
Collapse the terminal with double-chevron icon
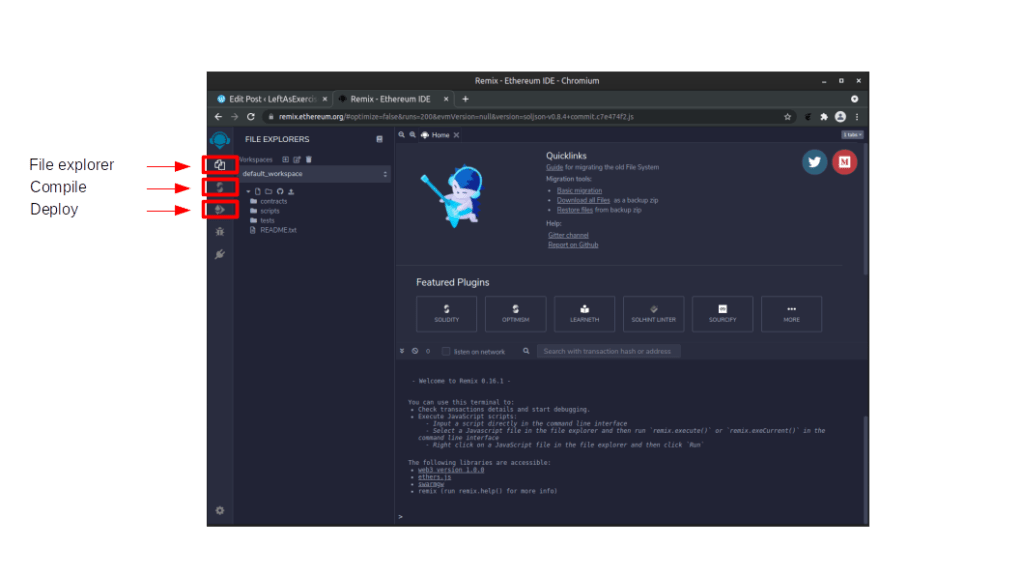pyautogui.click(x=402, y=352)
